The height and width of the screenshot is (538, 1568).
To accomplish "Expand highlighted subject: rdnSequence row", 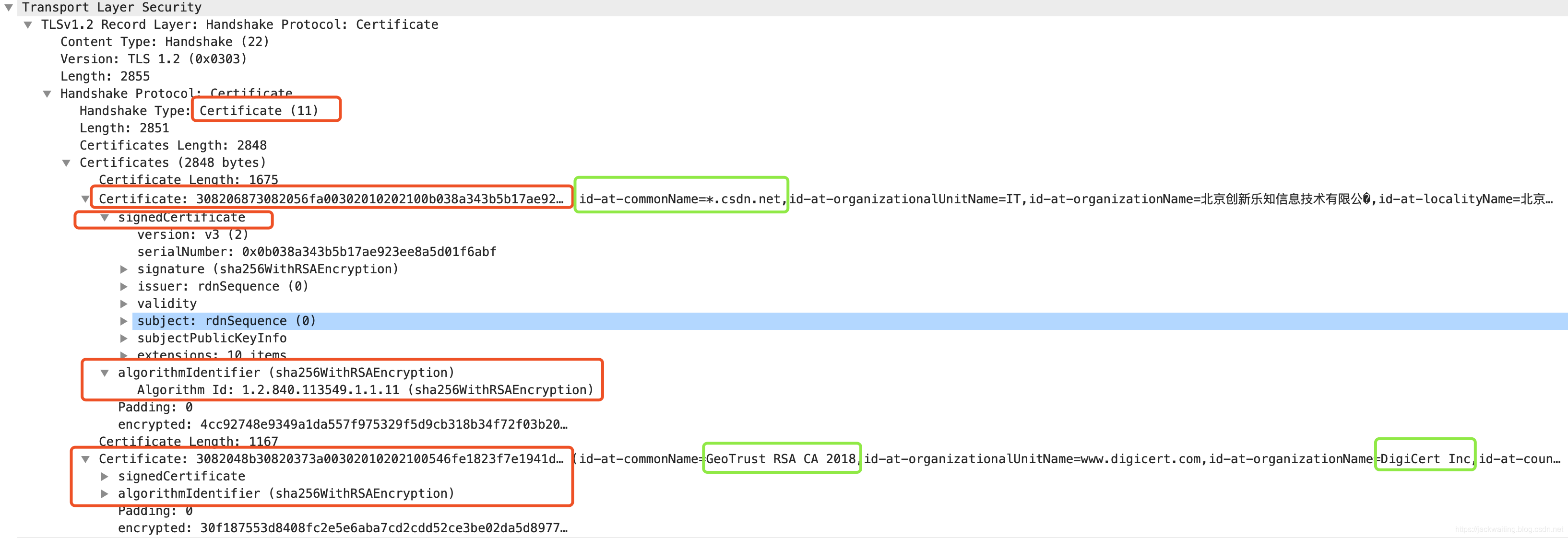I will pyautogui.click(x=124, y=321).
